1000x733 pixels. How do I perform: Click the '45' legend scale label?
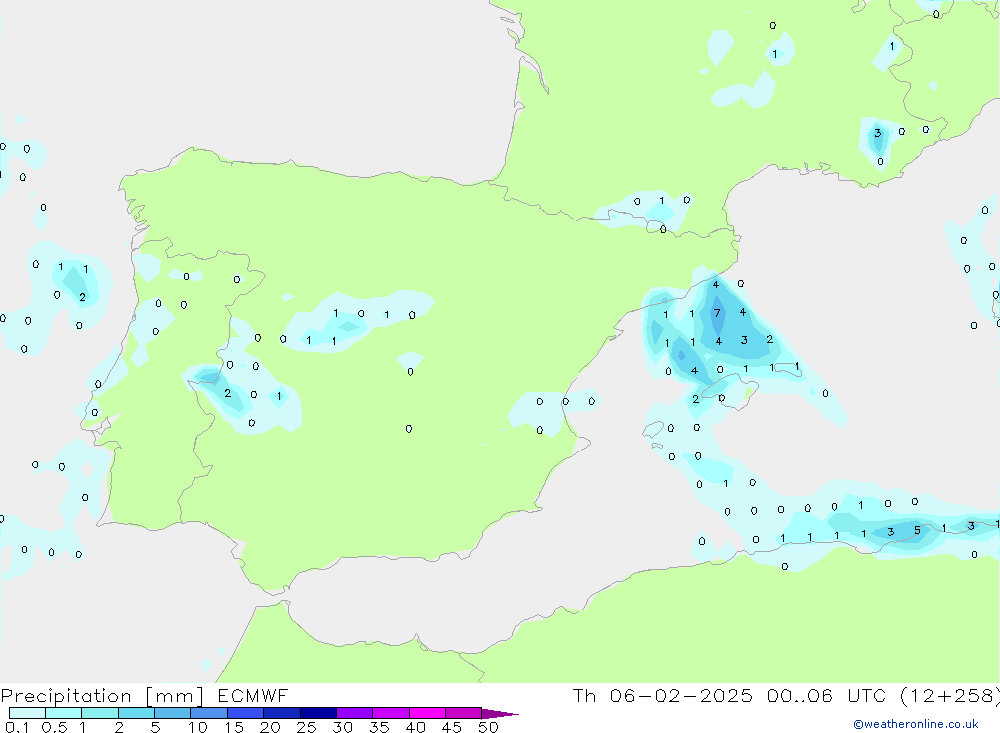pos(452,727)
